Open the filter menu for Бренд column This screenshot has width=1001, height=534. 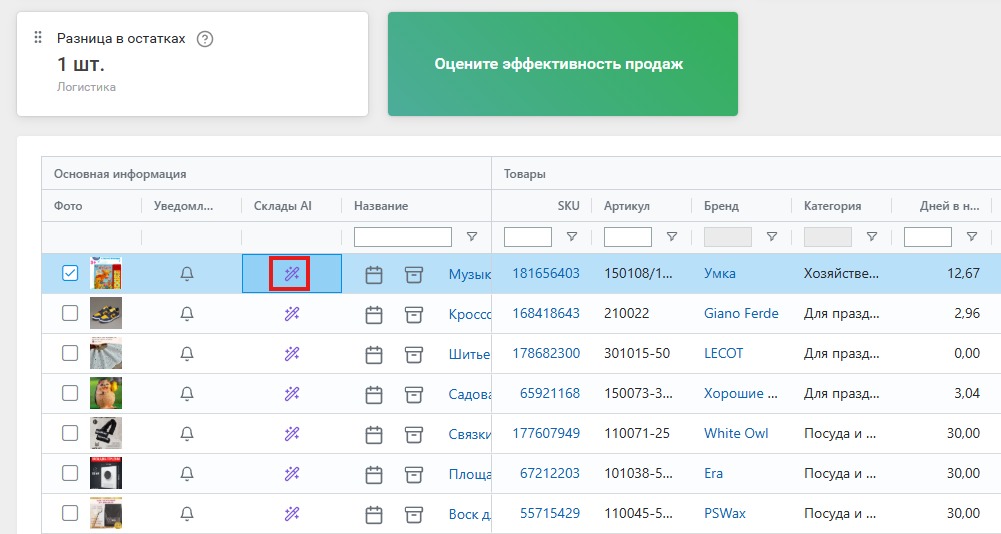(x=772, y=237)
